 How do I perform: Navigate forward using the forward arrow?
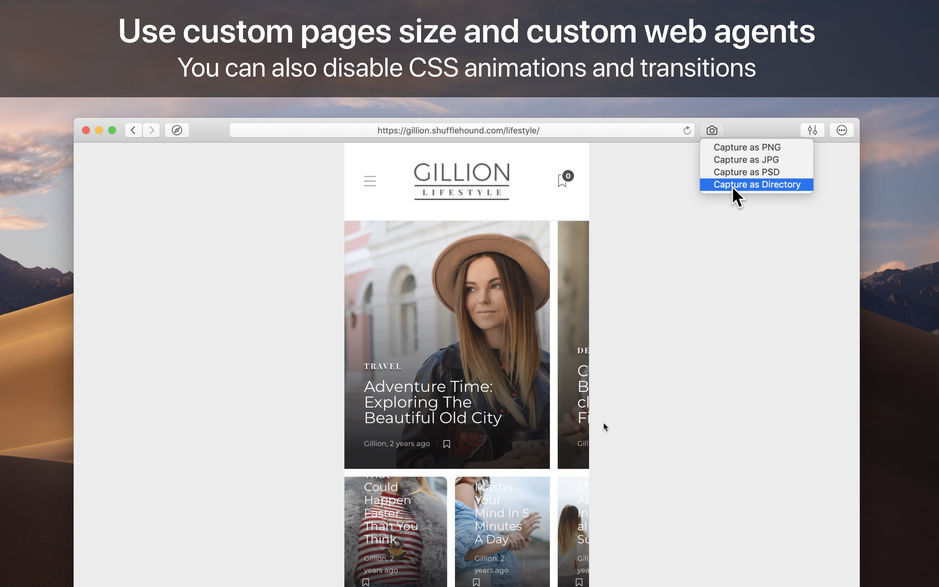(x=150, y=130)
